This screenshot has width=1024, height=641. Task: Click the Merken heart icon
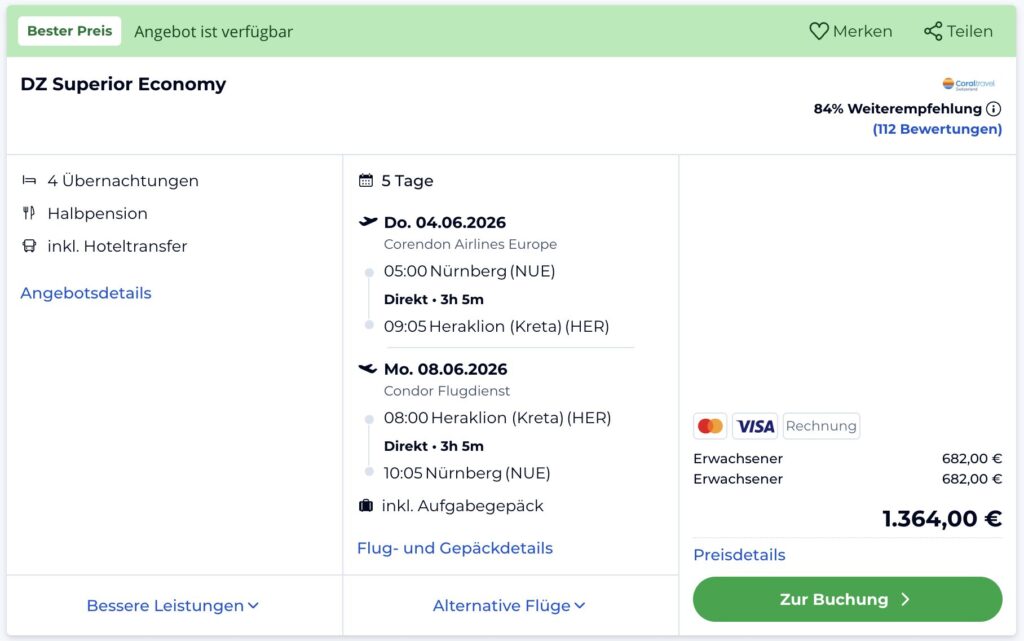[x=817, y=31]
